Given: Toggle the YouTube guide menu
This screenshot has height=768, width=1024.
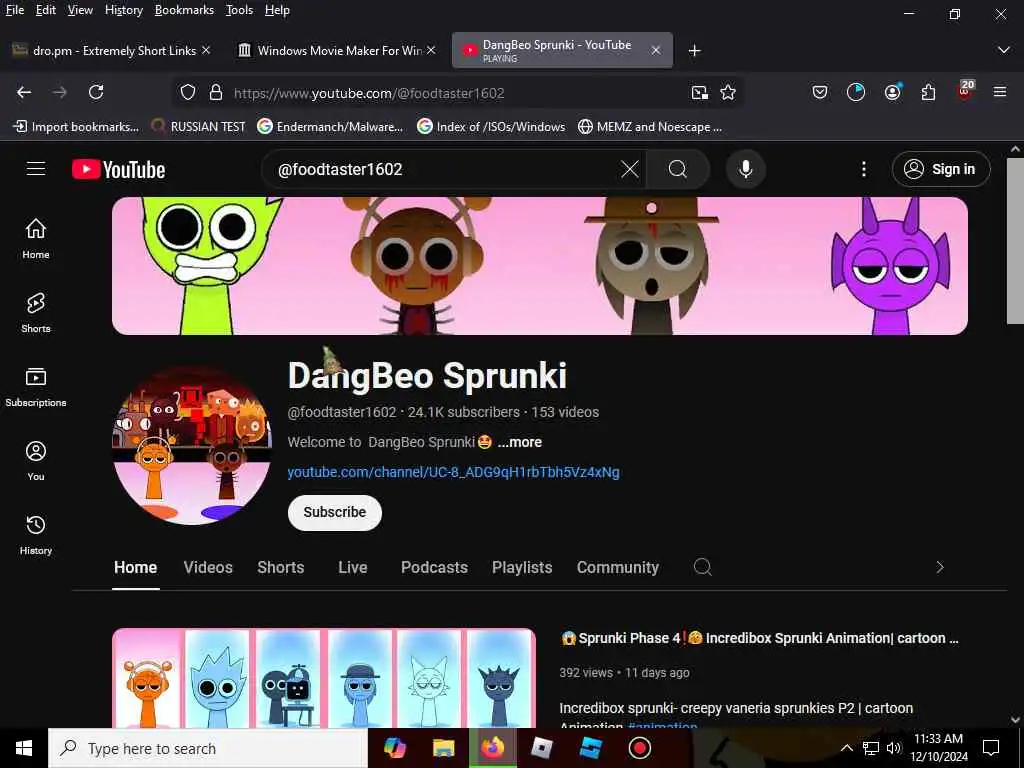Looking at the screenshot, I should (36, 169).
